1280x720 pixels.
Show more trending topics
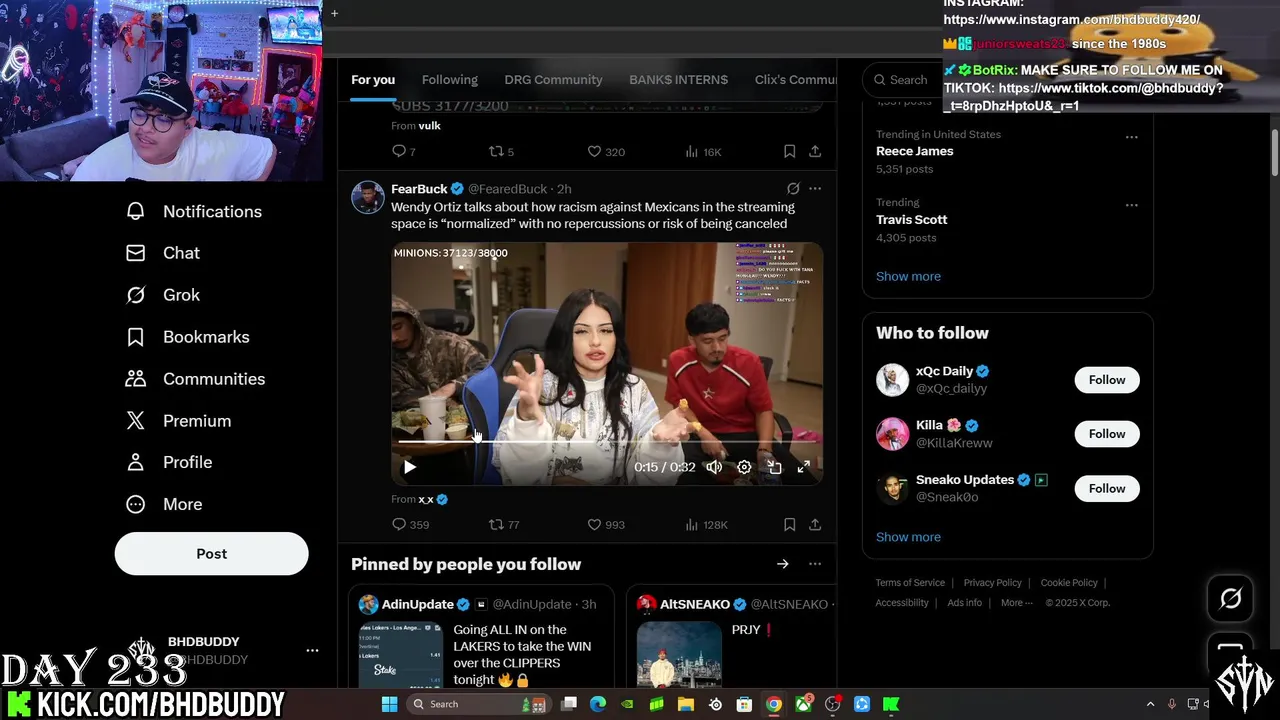coord(908,276)
